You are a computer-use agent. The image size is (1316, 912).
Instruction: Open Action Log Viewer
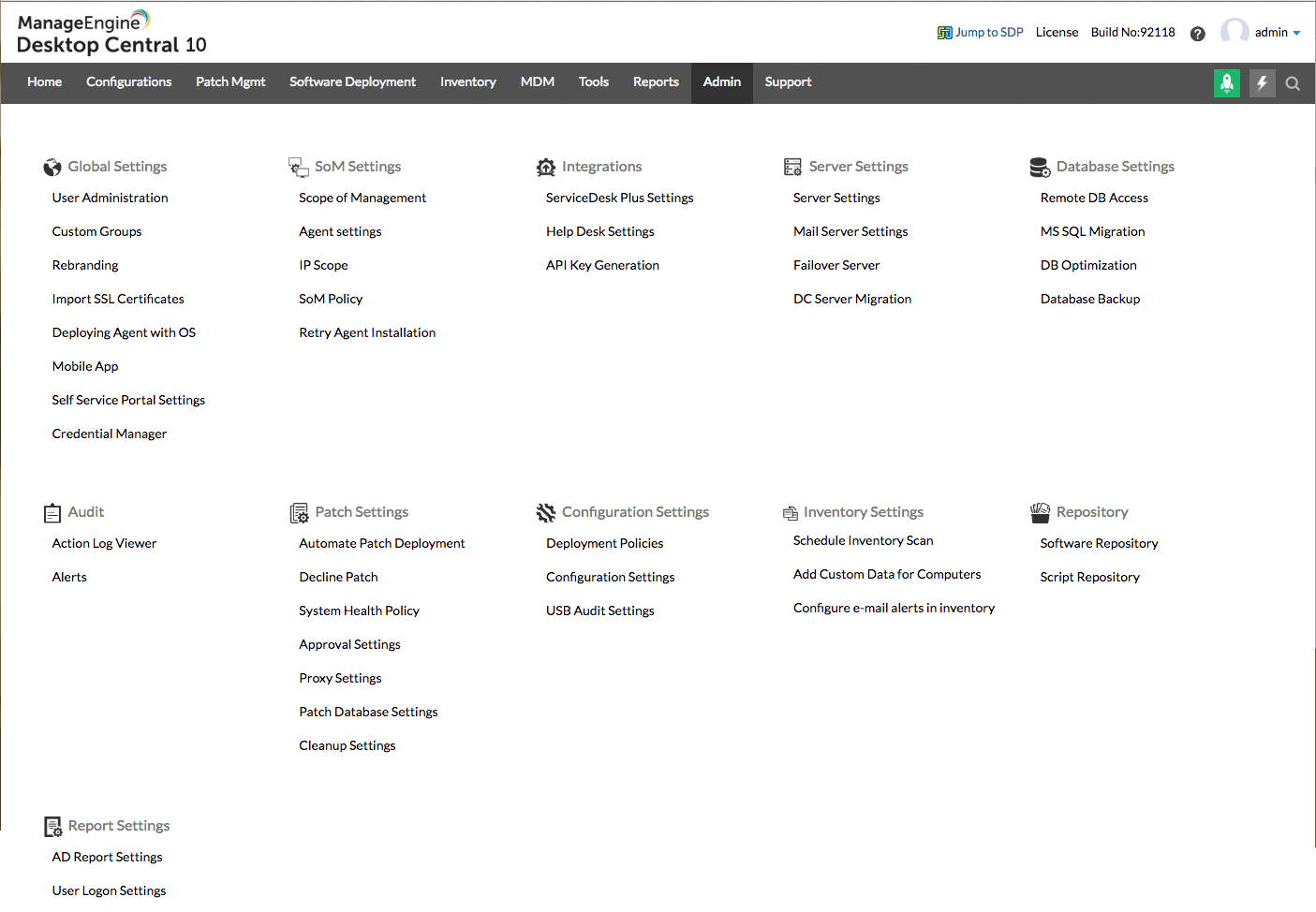[104, 544]
